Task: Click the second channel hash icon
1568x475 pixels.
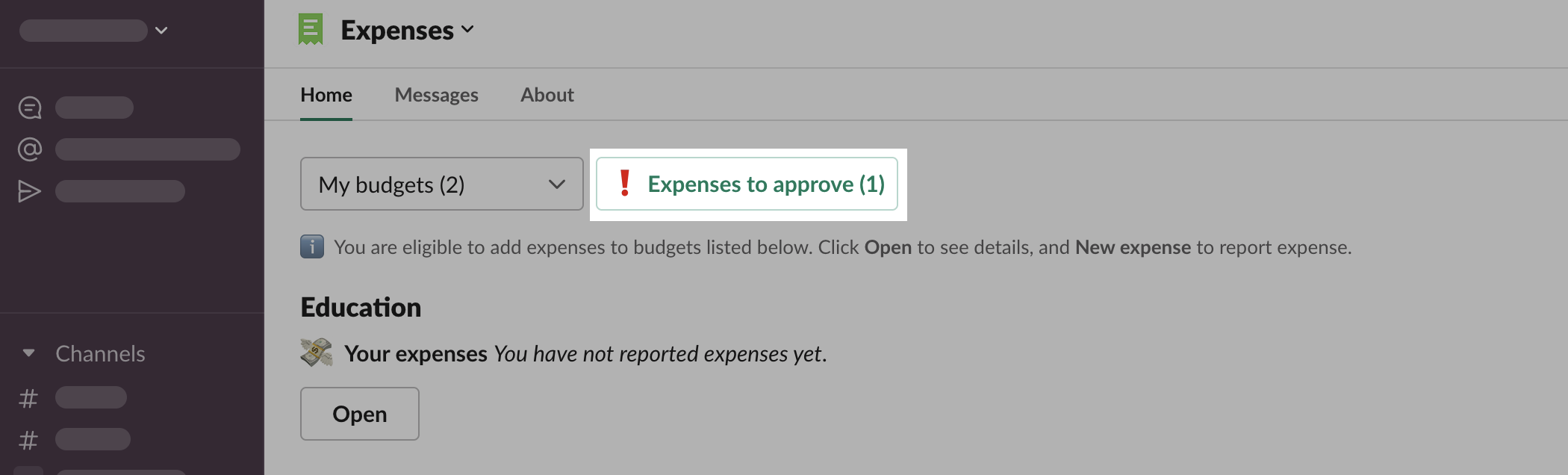Action: 28,440
